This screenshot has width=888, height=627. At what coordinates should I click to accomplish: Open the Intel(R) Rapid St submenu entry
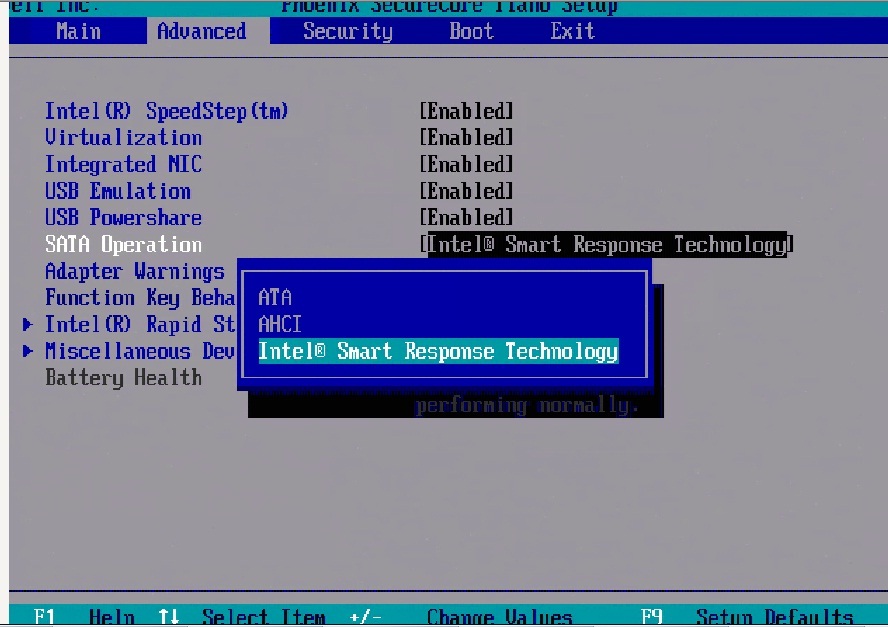[x=140, y=325]
